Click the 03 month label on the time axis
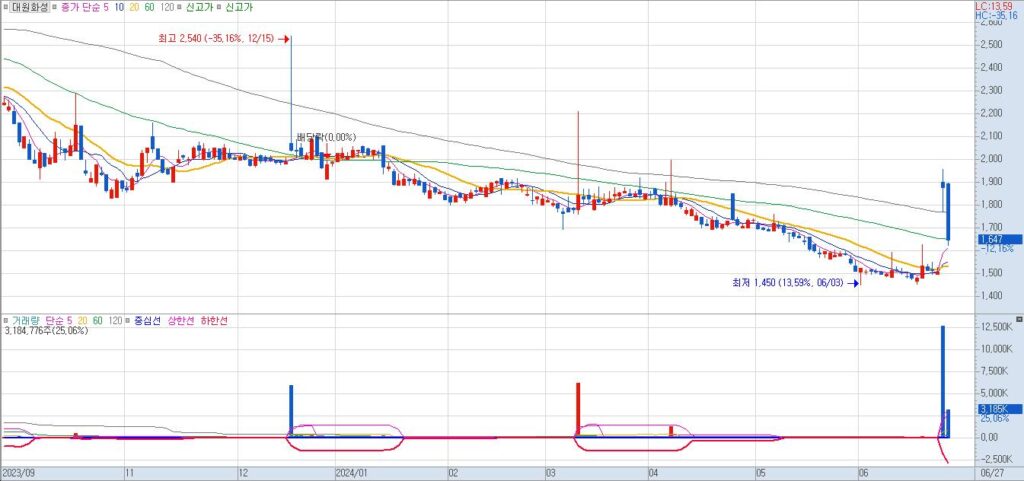The height and width of the screenshot is (481, 1024). [551, 471]
